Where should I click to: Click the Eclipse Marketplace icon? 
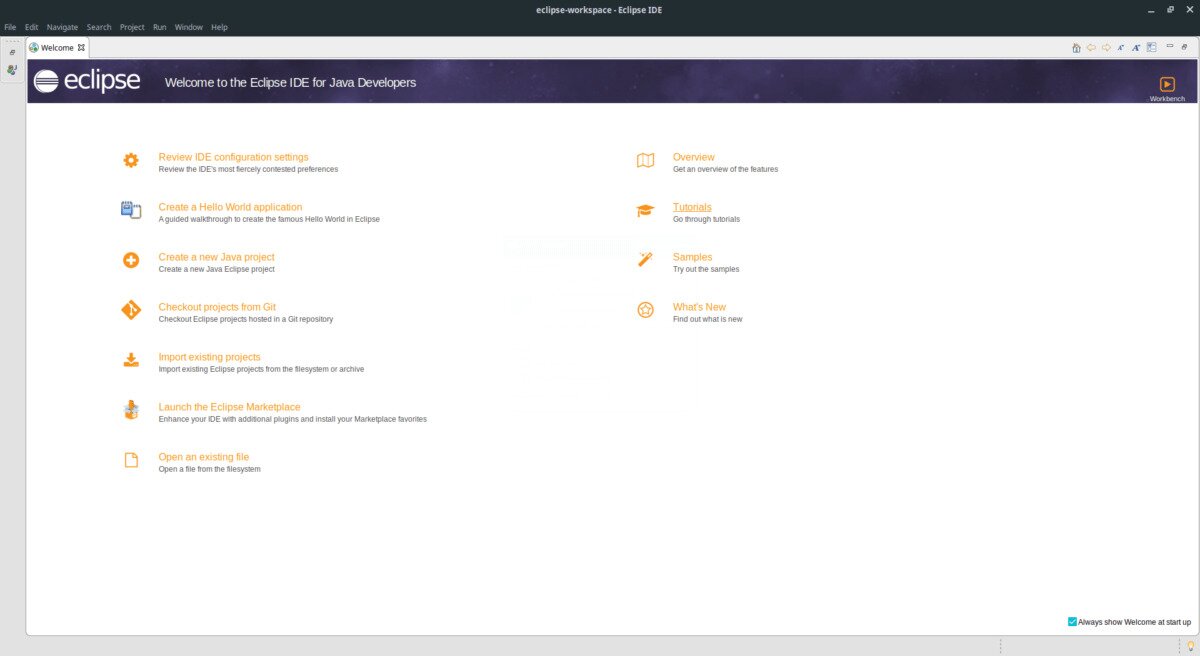131,410
